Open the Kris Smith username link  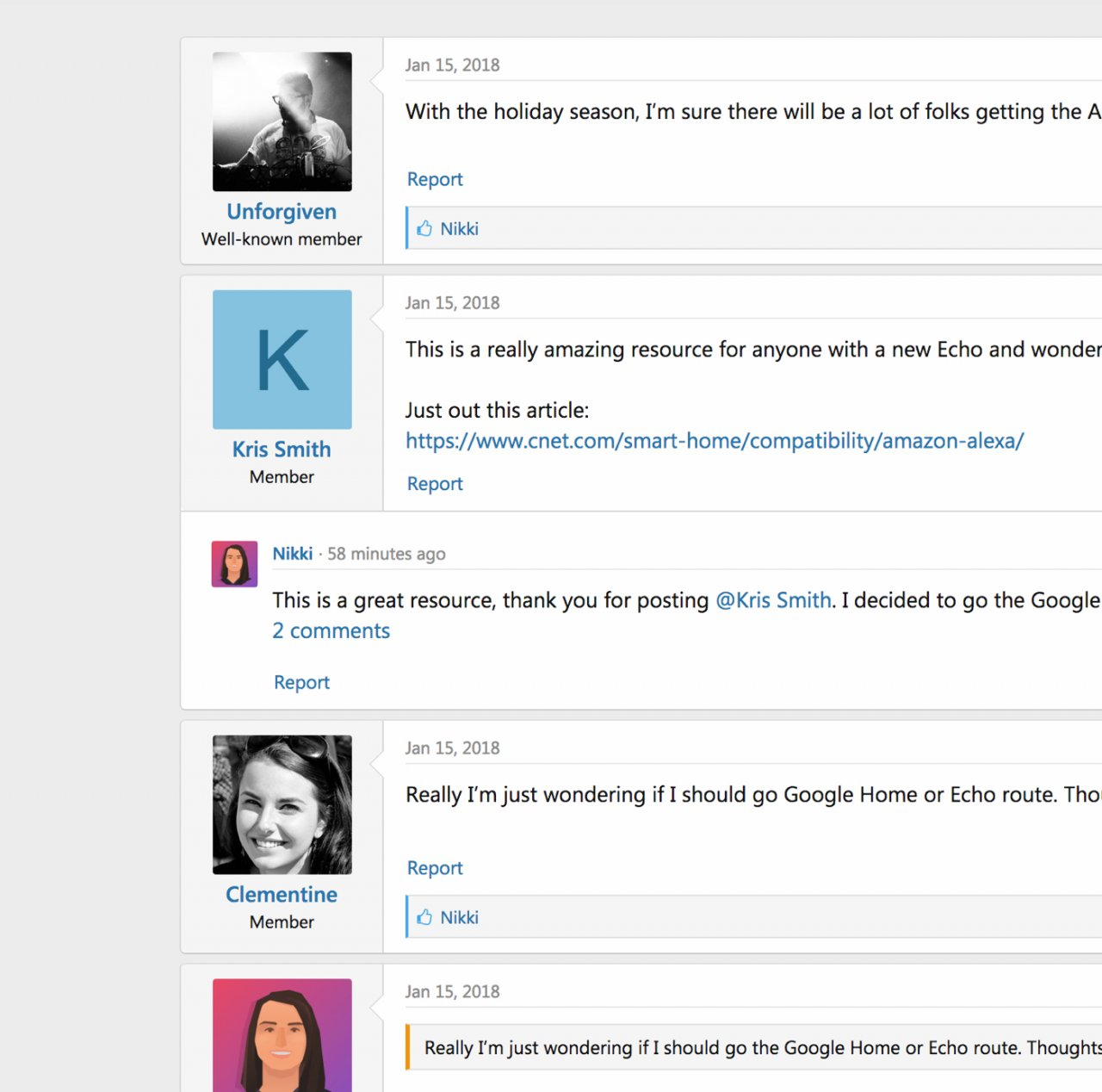[282, 450]
